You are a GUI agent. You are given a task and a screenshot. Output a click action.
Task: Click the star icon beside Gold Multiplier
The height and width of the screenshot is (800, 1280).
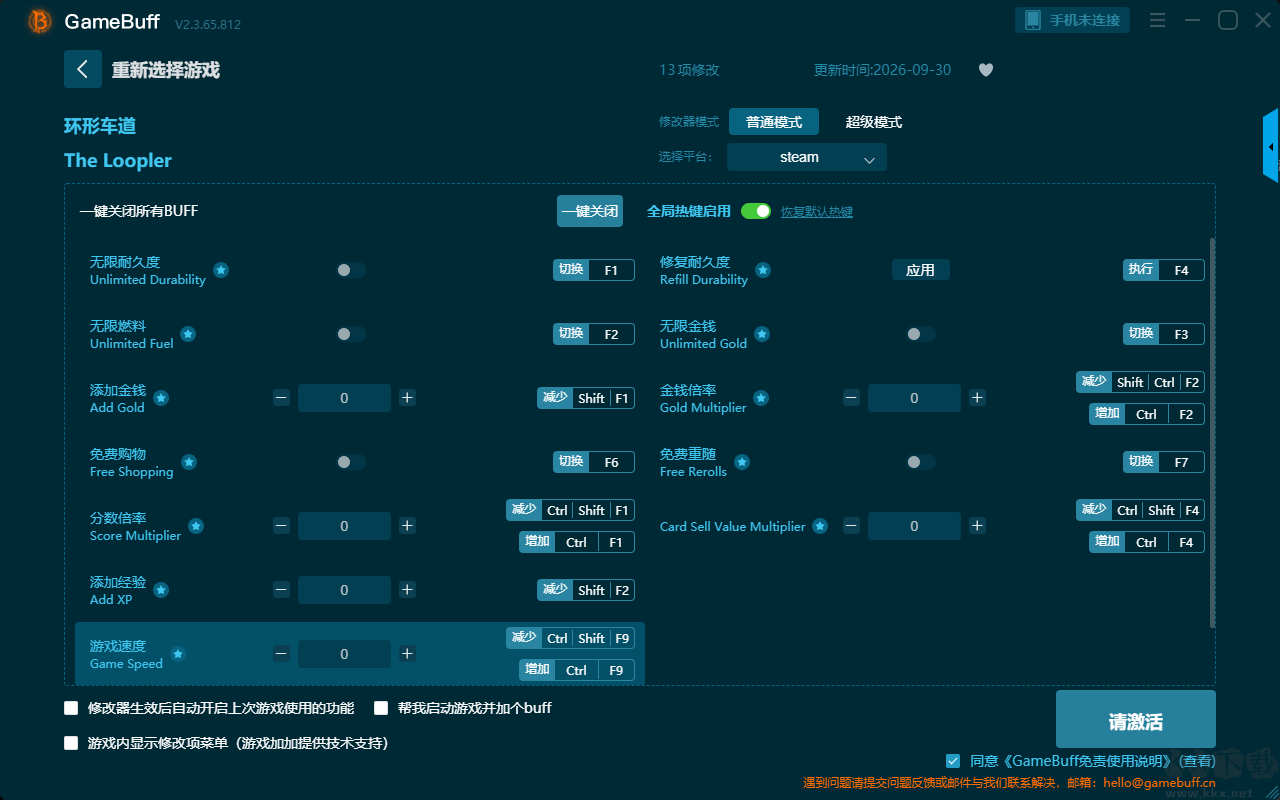click(x=761, y=398)
